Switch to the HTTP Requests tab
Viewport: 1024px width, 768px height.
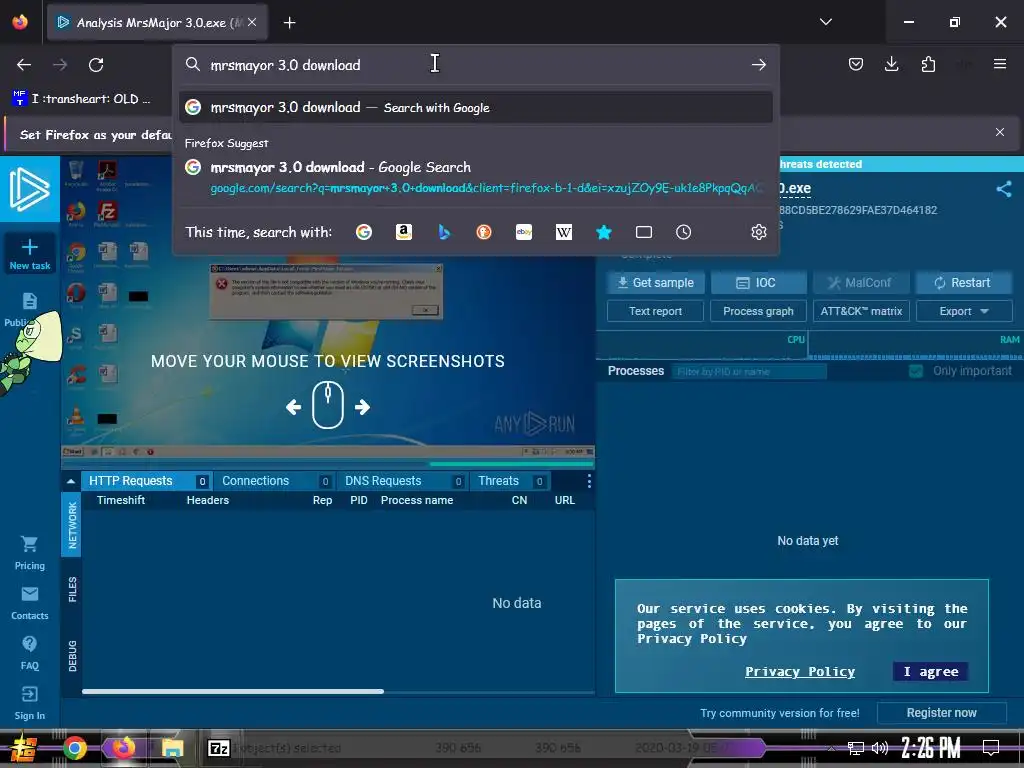point(147,481)
